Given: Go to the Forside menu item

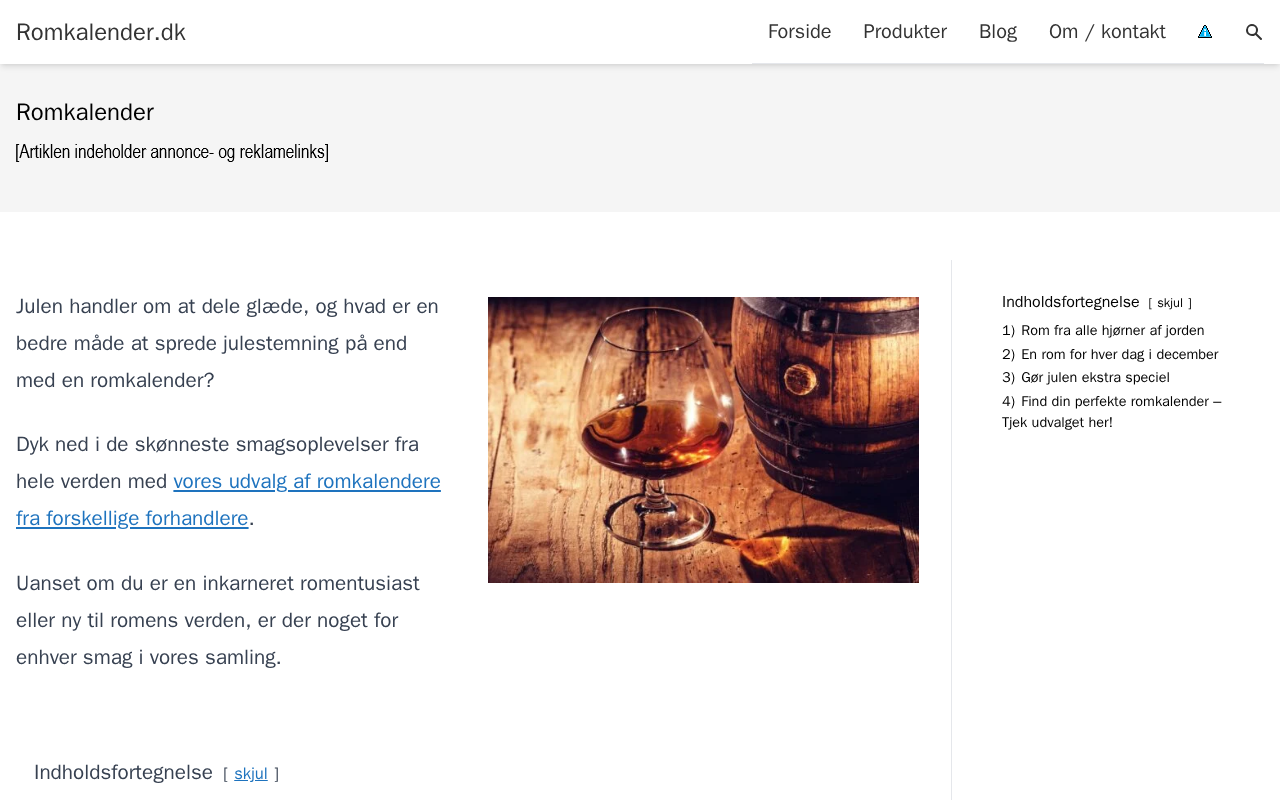Looking at the screenshot, I should coord(799,32).
